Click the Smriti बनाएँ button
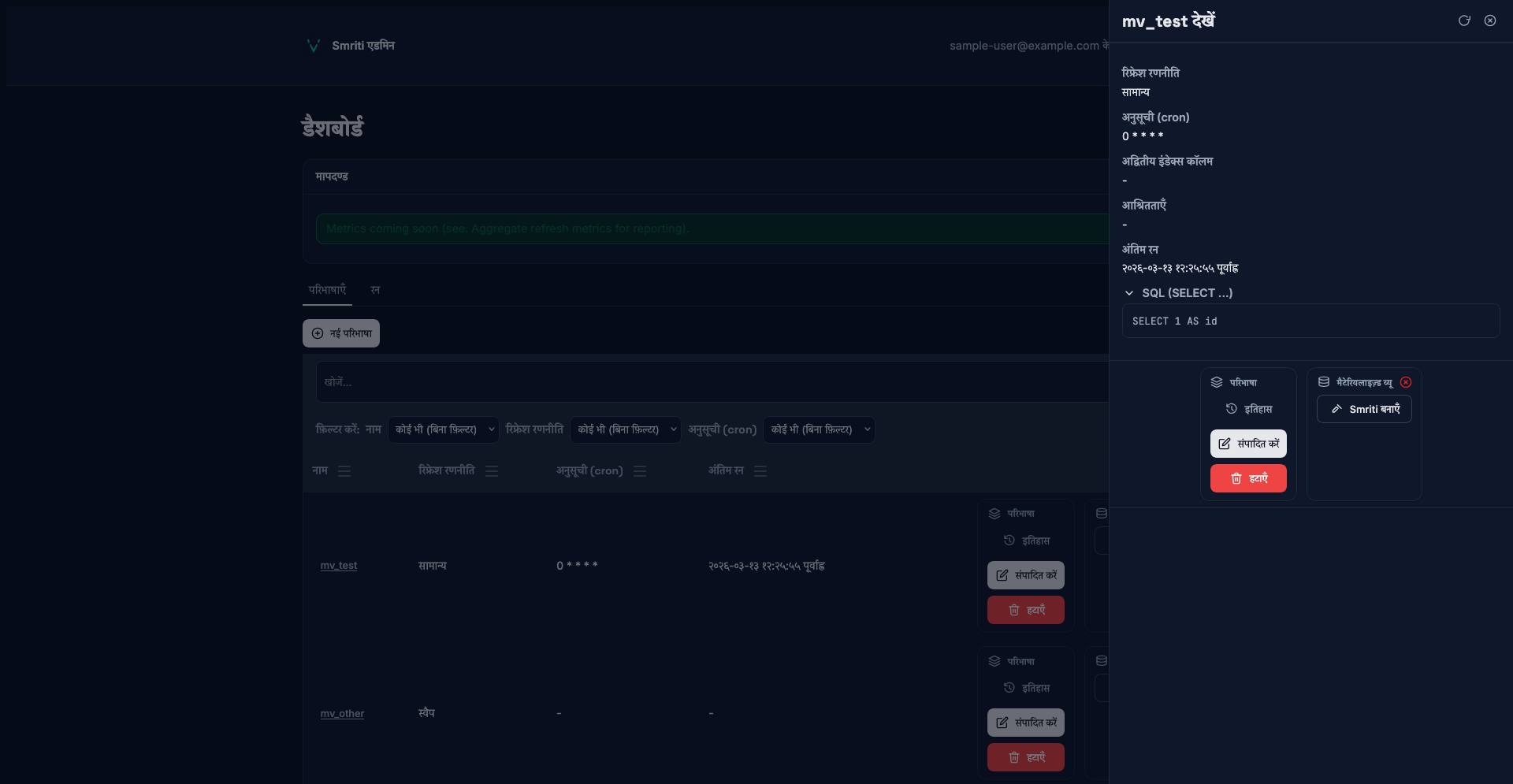The width and height of the screenshot is (1513, 784). [1364, 409]
